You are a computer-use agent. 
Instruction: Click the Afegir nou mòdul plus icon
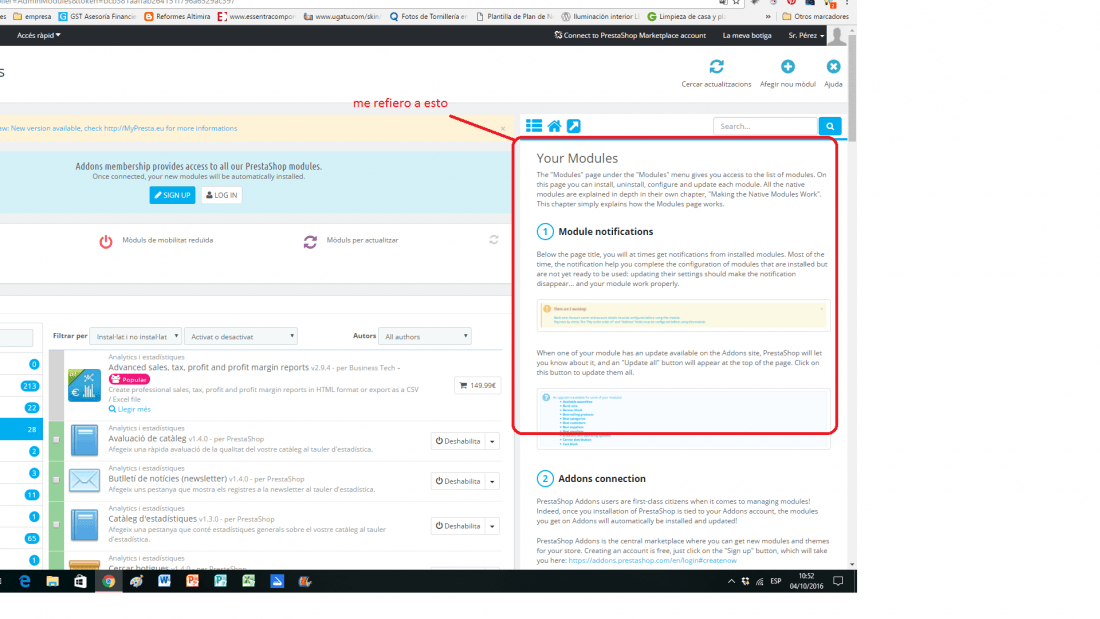788,67
